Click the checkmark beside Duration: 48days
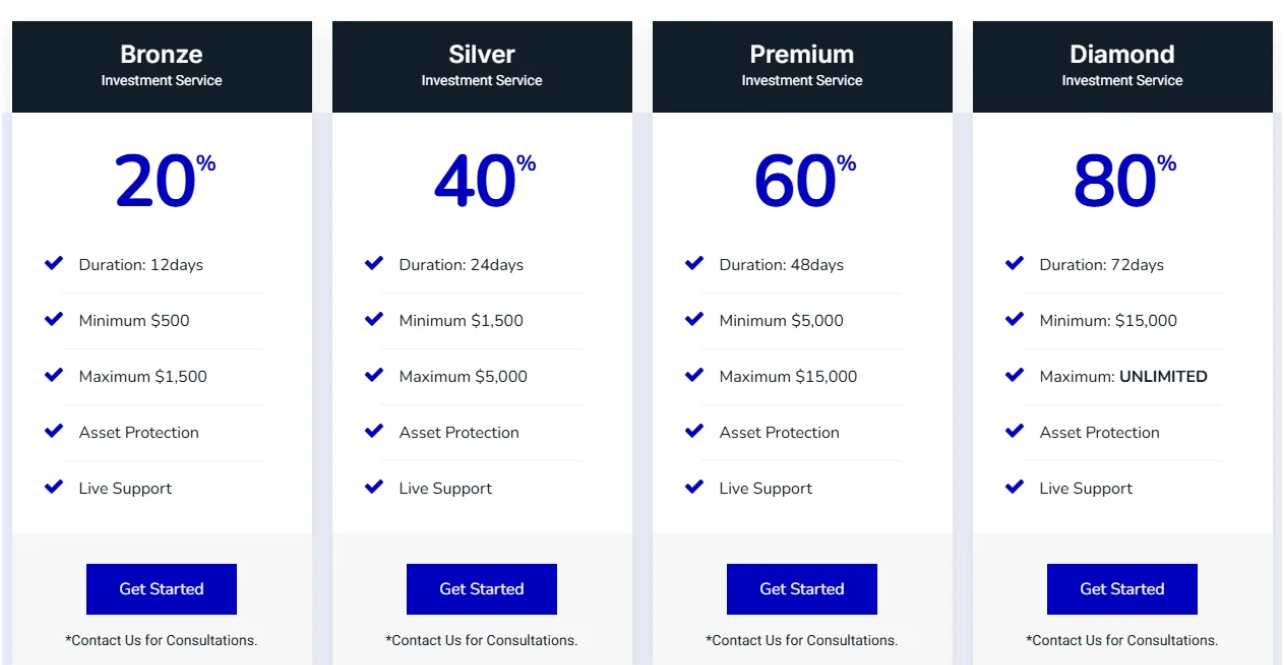 (x=694, y=264)
